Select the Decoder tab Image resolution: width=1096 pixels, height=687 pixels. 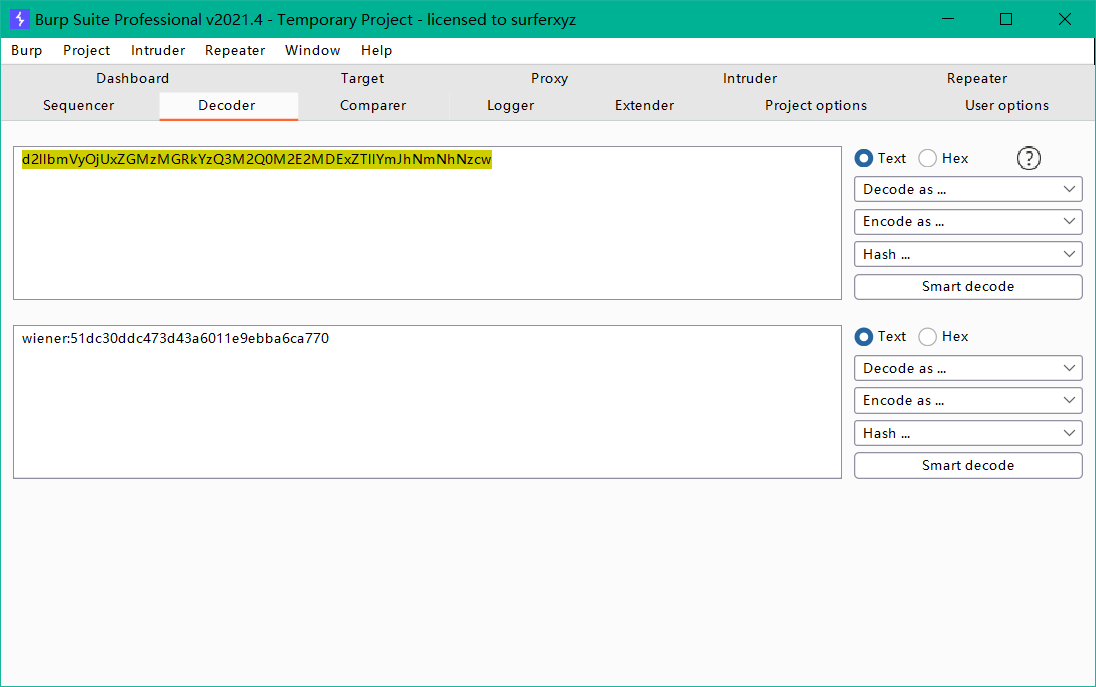pos(227,106)
